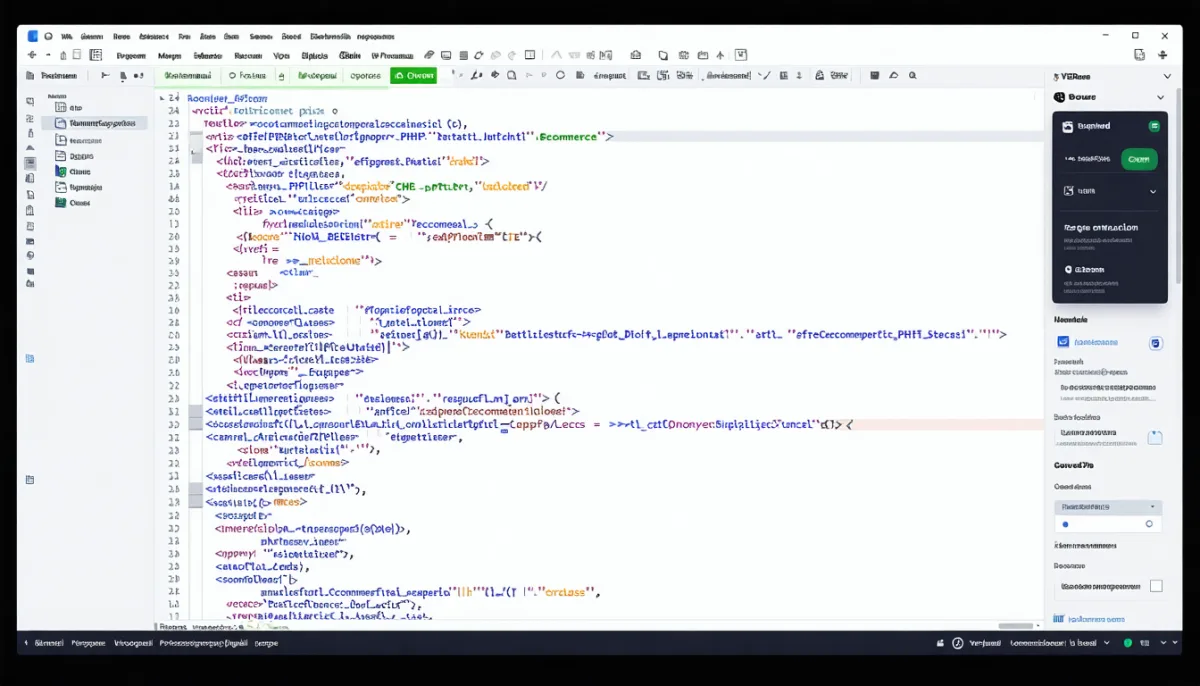Click the house icon in the top toolbar
1200x686 pixels.
[635, 55]
